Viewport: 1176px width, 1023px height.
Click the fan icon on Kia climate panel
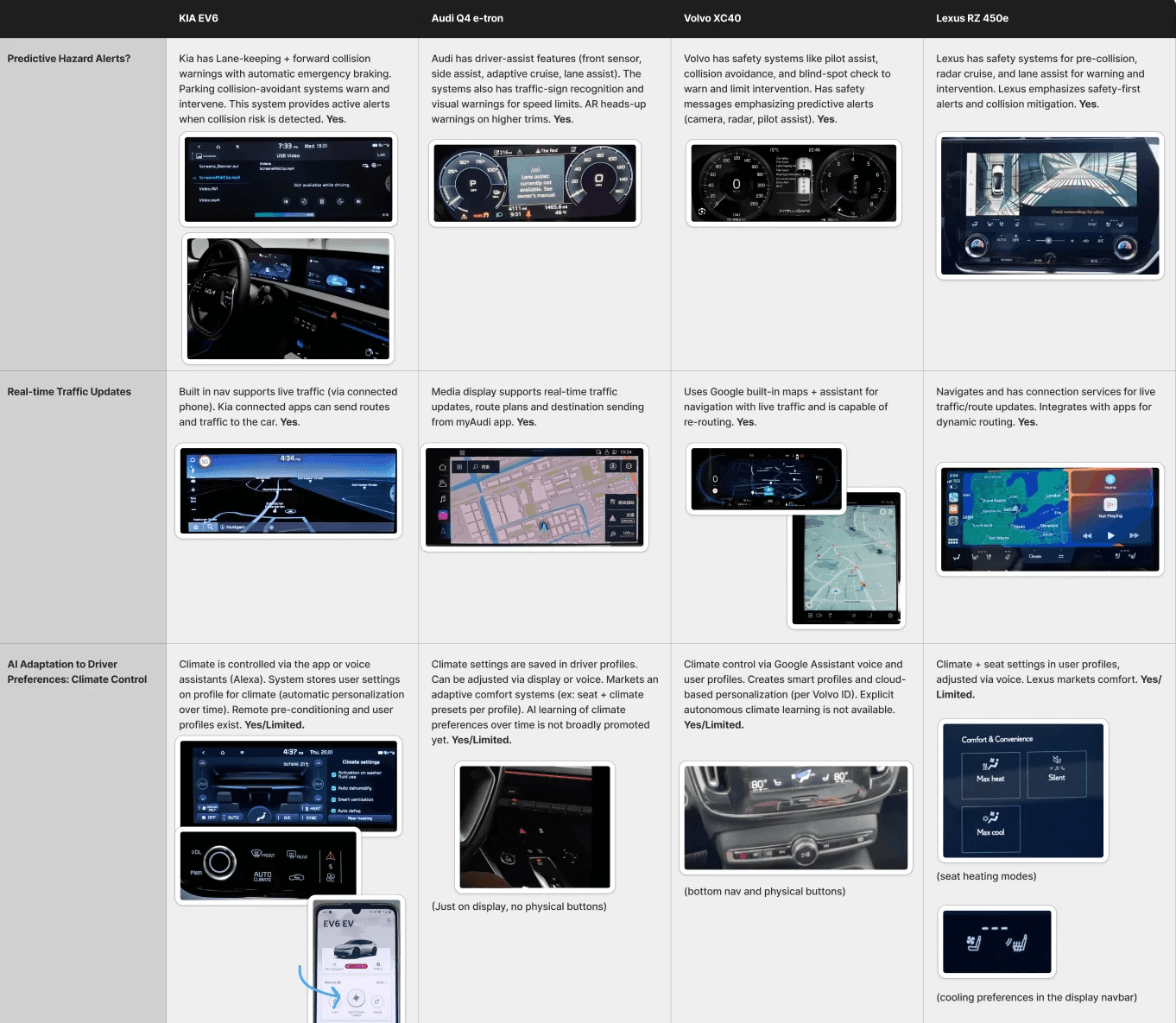click(331, 877)
